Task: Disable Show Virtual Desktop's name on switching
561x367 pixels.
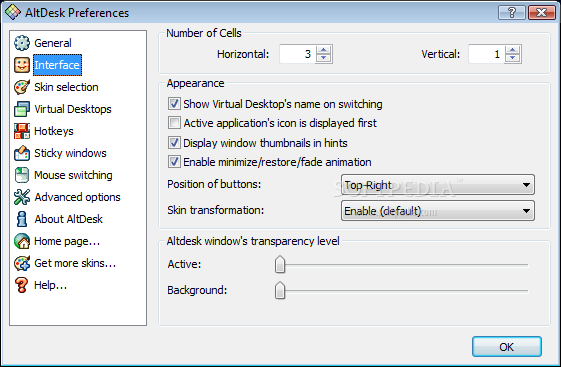Action: pyautogui.click(x=174, y=104)
